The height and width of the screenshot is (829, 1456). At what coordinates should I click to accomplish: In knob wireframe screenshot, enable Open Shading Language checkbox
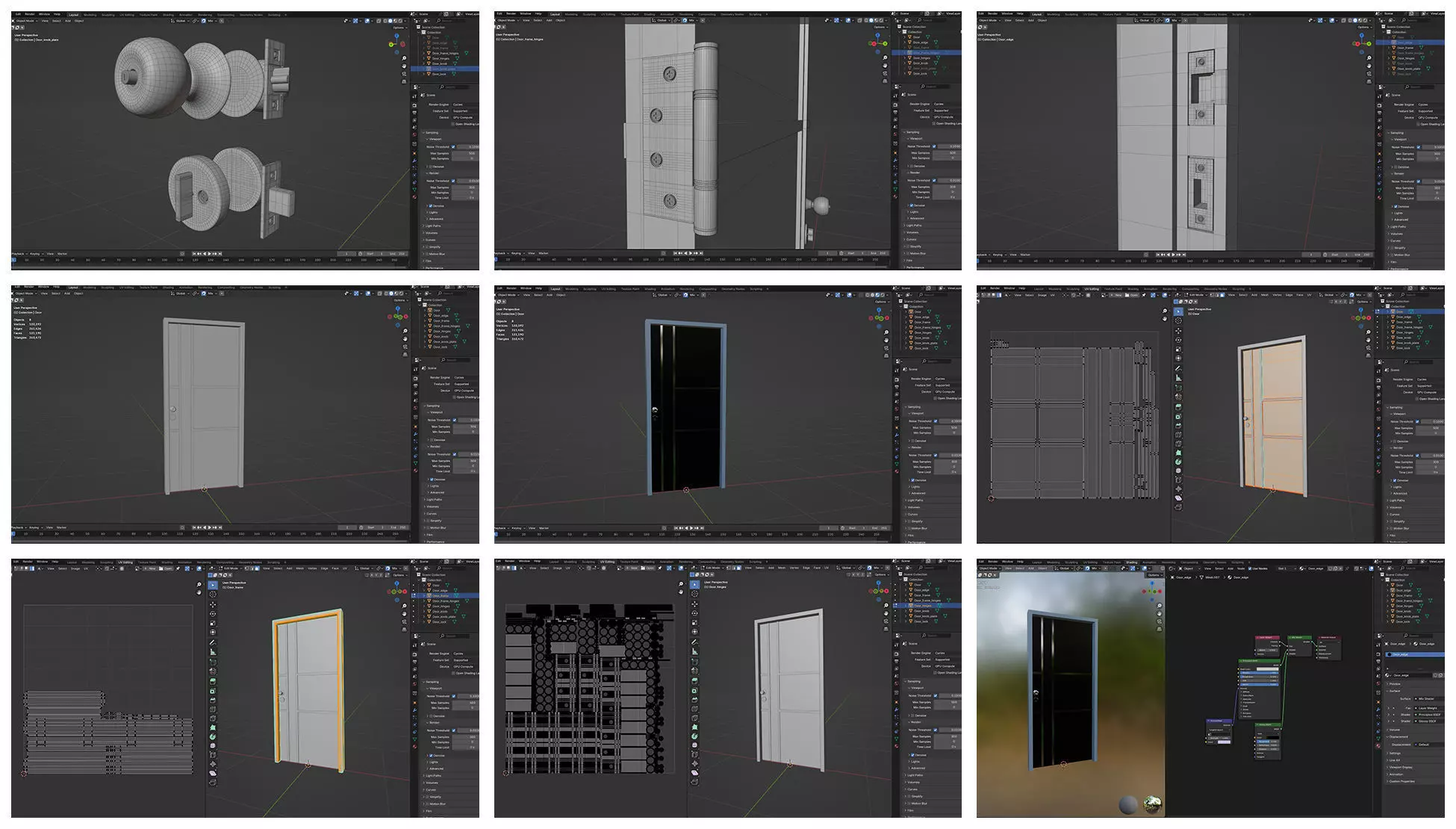[x=452, y=124]
